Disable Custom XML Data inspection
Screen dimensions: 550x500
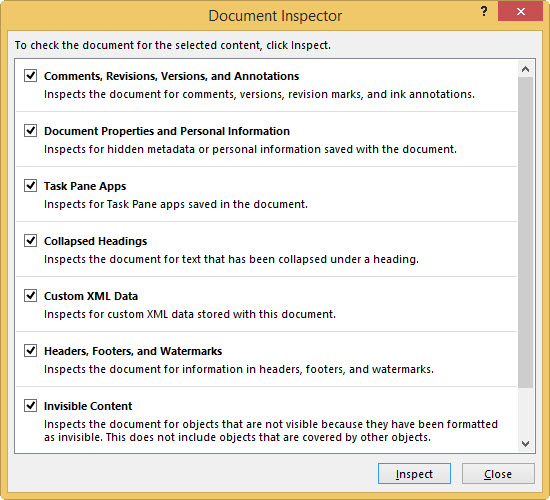click(x=31, y=296)
